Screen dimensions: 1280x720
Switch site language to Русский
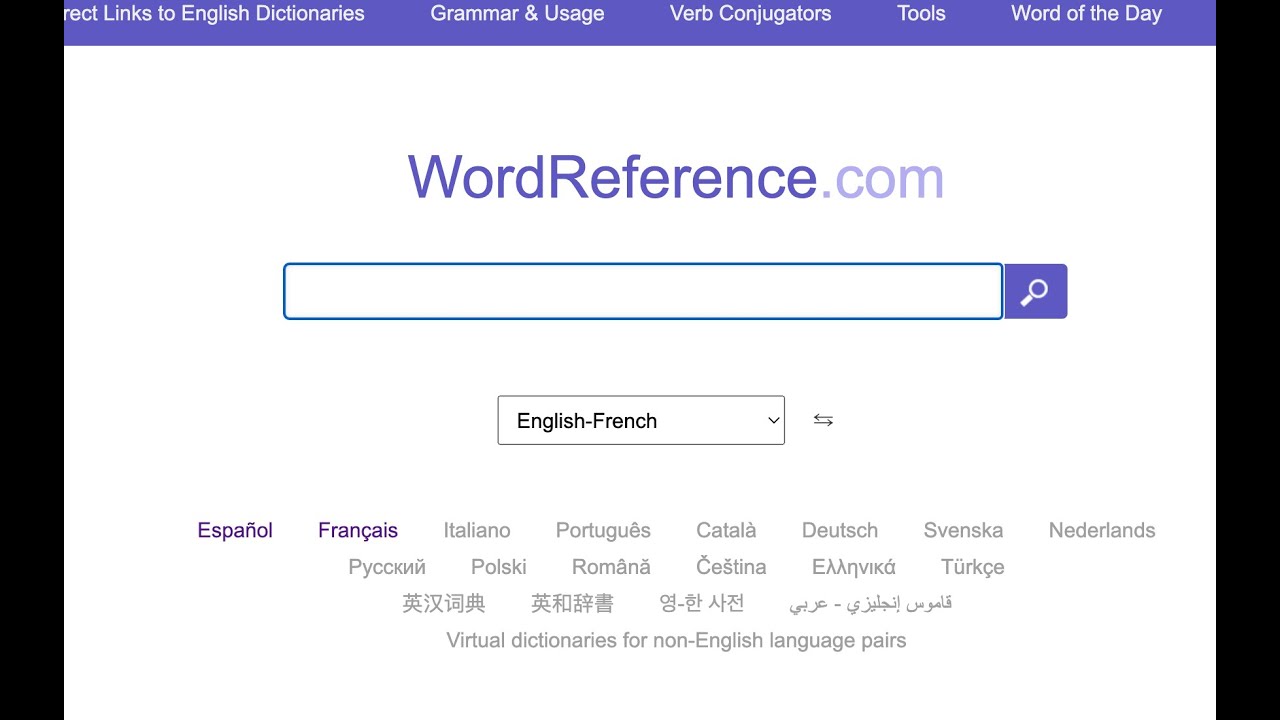click(387, 567)
